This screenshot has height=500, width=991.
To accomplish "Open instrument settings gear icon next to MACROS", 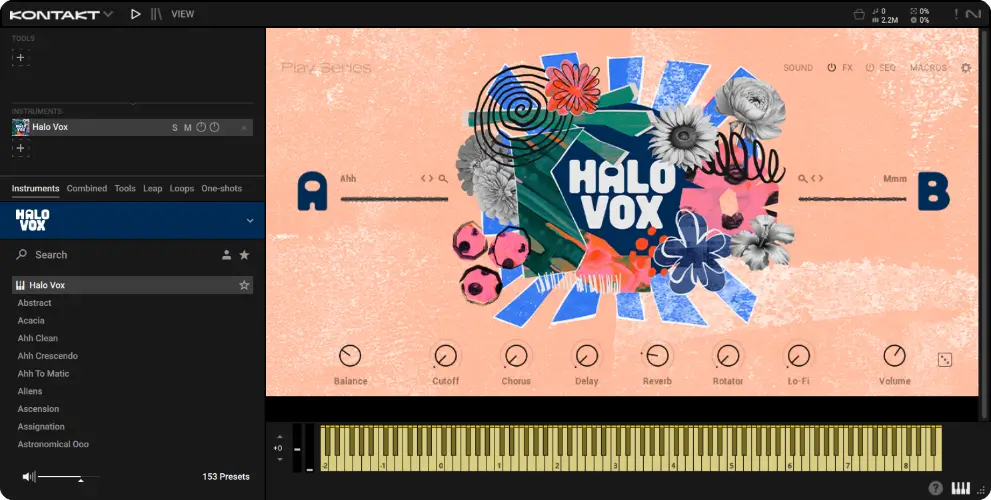I will click(x=966, y=68).
